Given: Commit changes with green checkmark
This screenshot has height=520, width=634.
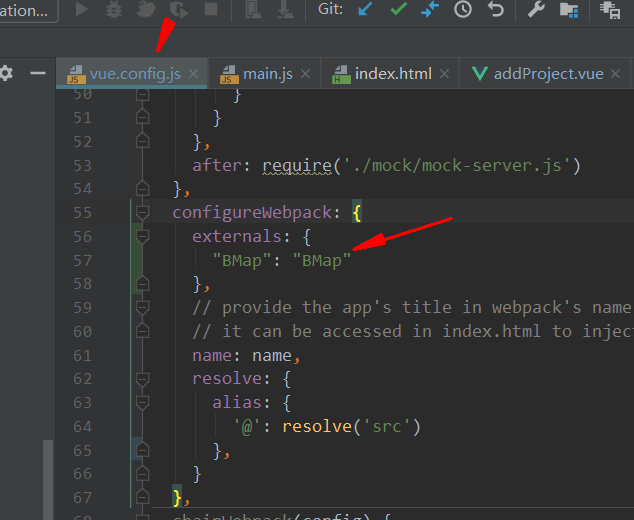Looking at the screenshot, I should pos(399,9).
